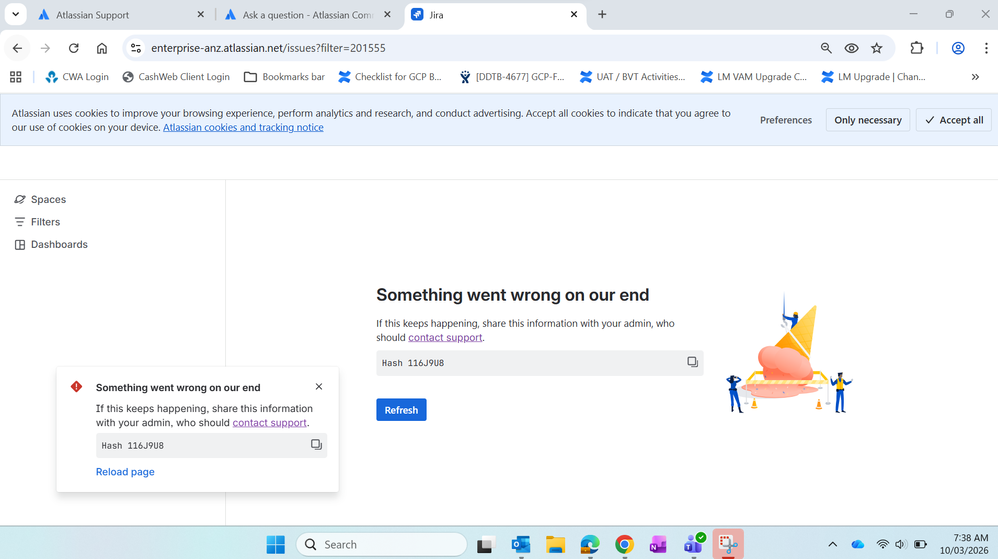The height and width of the screenshot is (559, 998).
Task: Dismiss the error popup with X
Action: [319, 386]
